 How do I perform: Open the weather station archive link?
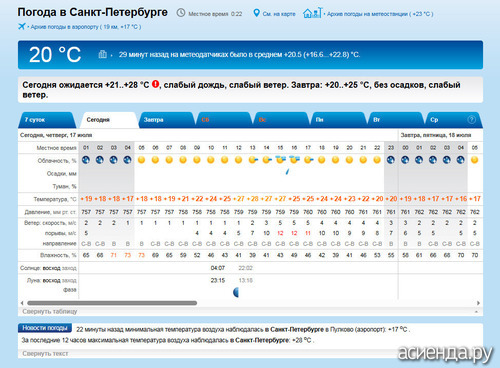click(380, 14)
